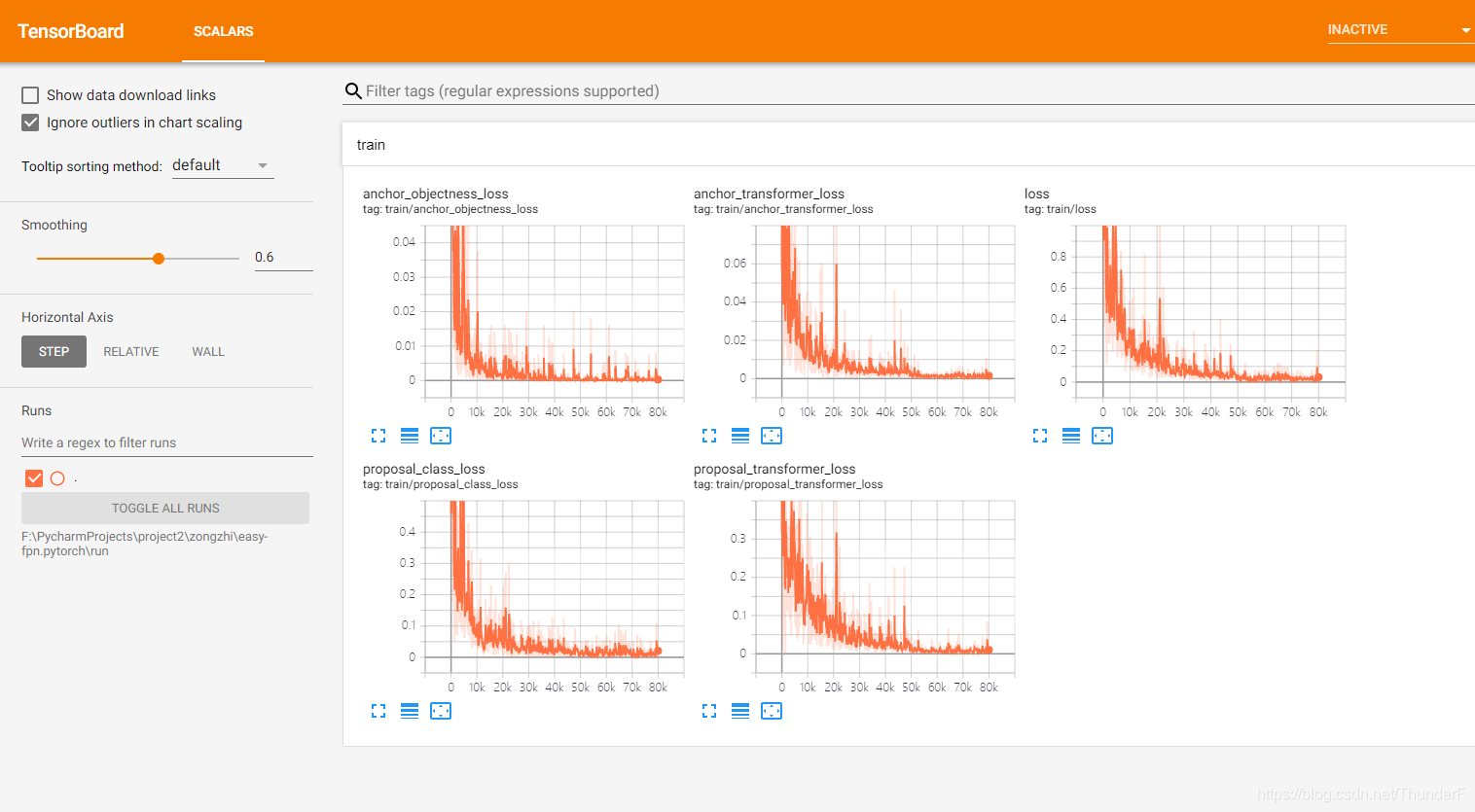Click the search magnifier icon in tag filter
Screen dimensions: 1475x812
click(x=353, y=91)
